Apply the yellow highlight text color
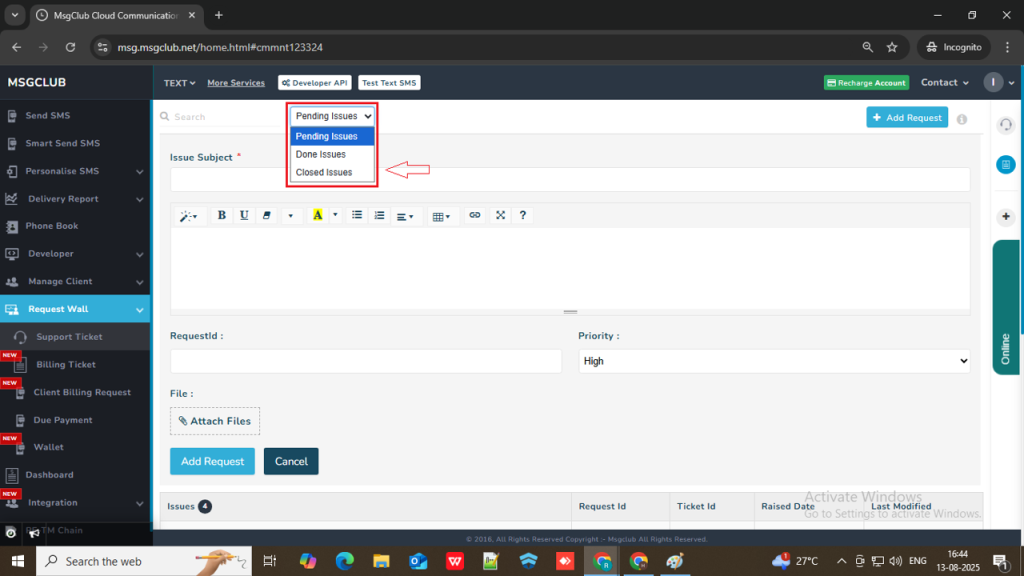Screen dimensions: 1024x576 coord(317,216)
